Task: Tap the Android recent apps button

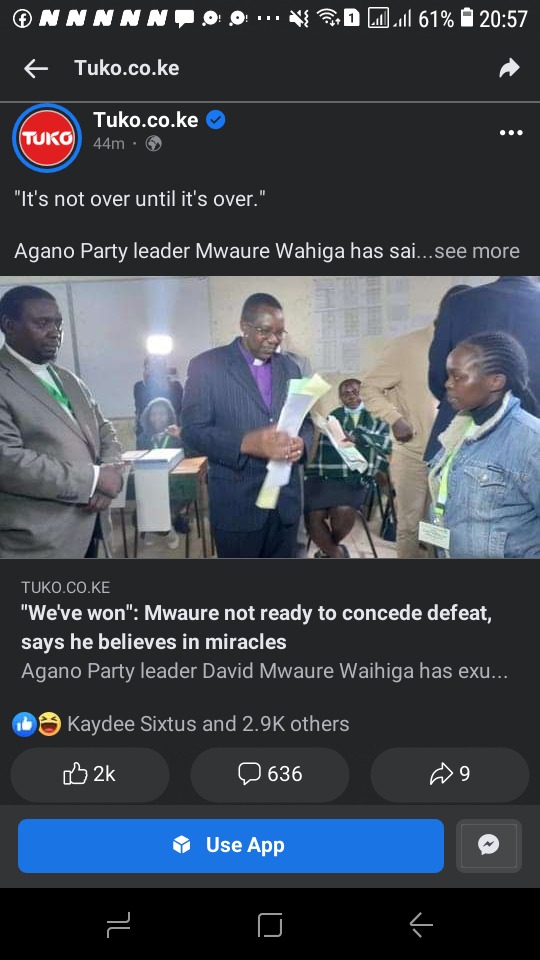Action: pos(118,924)
